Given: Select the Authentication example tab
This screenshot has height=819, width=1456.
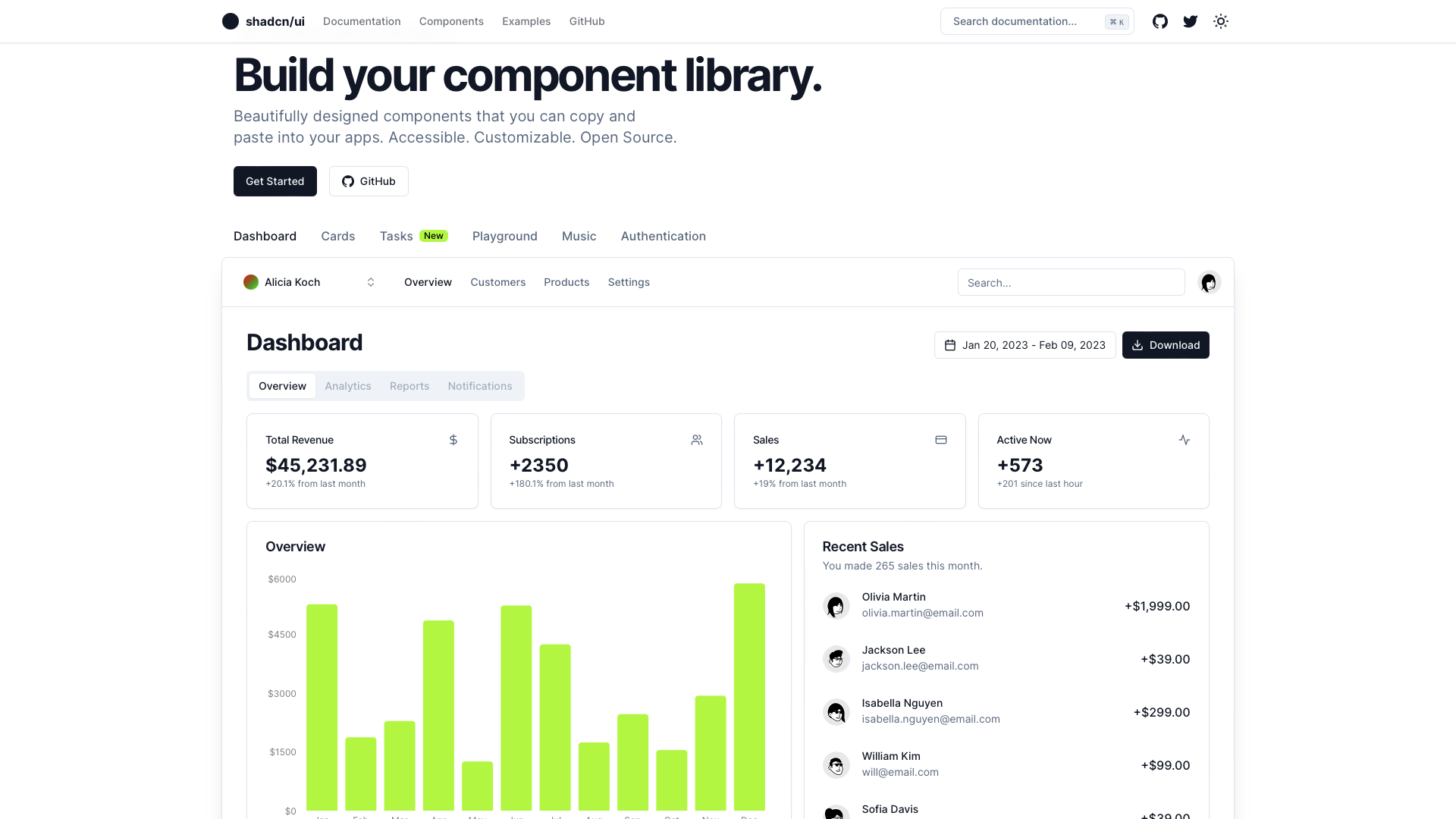Looking at the screenshot, I should pos(664,236).
